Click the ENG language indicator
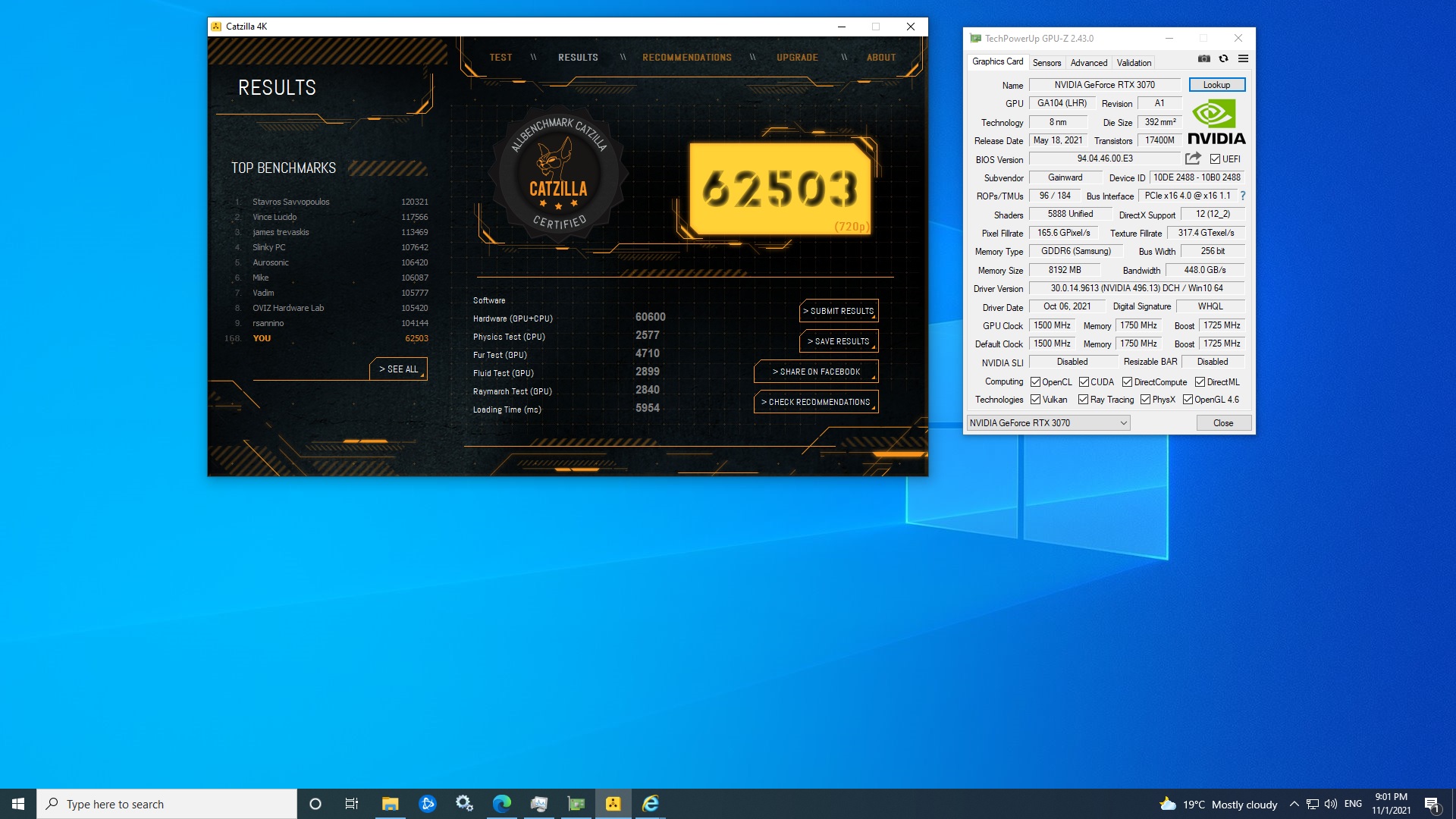Screen dimensions: 1456x819 [x=1353, y=804]
